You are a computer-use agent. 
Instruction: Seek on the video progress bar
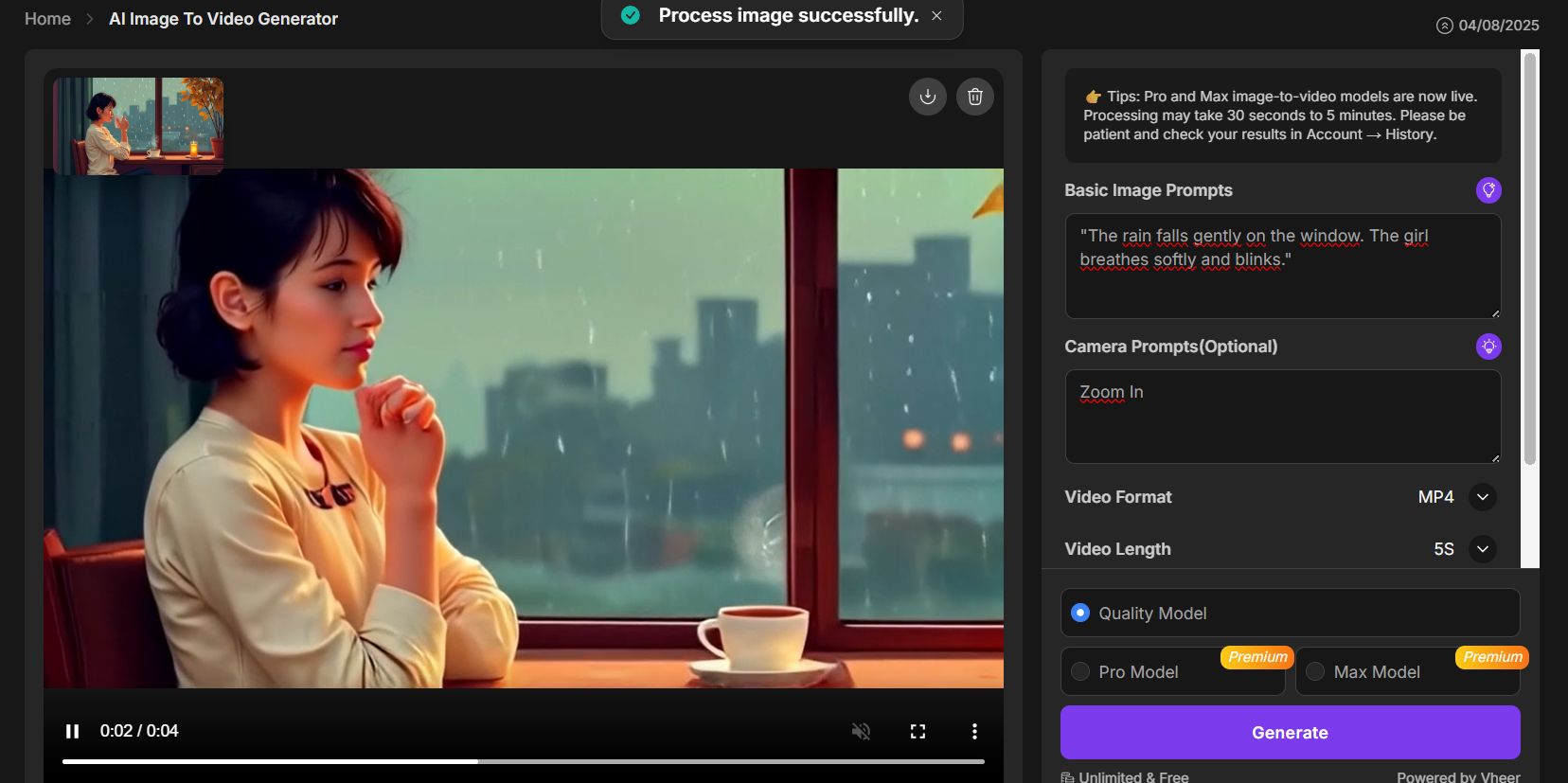pos(523,761)
